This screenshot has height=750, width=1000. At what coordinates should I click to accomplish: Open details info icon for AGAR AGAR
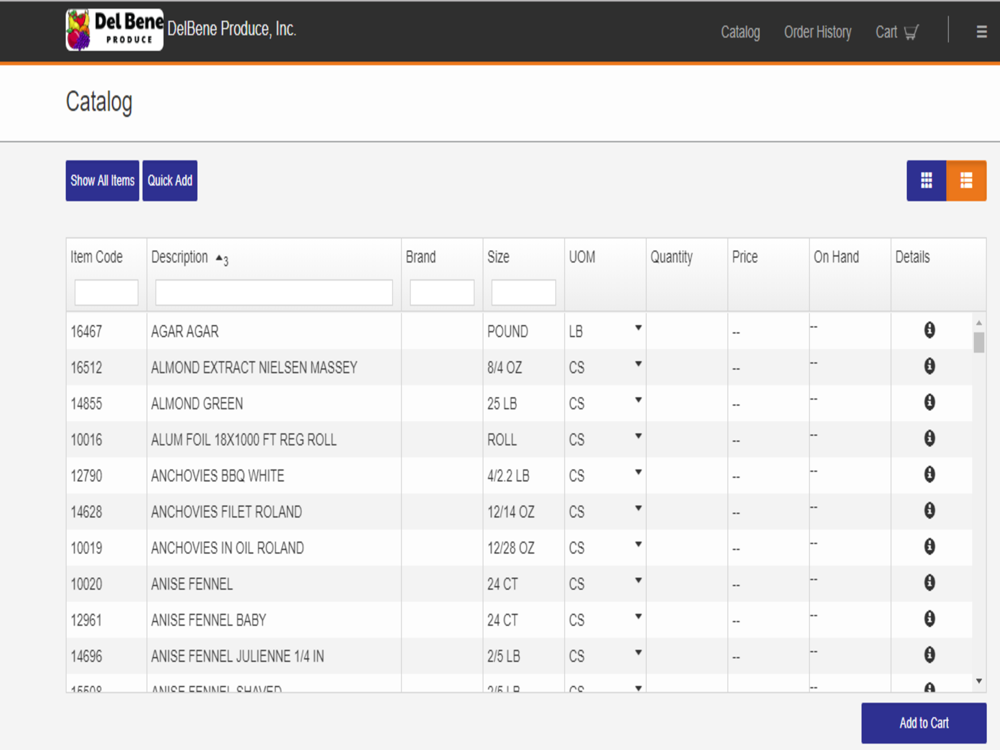[x=929, y=330]
